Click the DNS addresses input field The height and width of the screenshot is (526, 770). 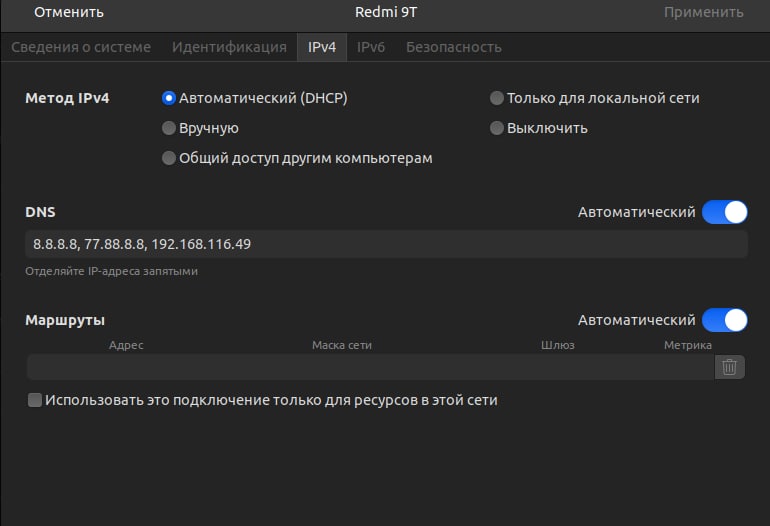point(385,244)
